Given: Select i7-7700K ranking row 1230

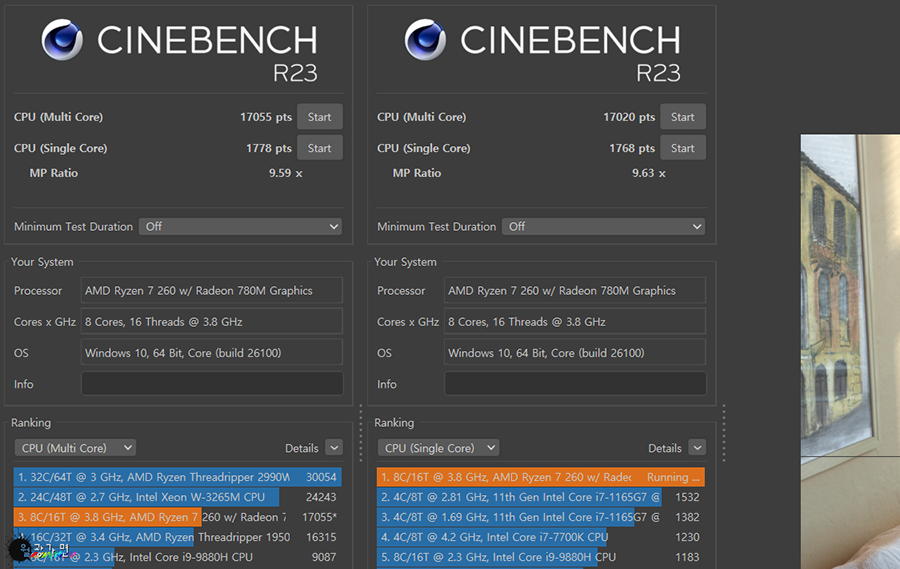Looking at the screenshot, I should 541,537.
